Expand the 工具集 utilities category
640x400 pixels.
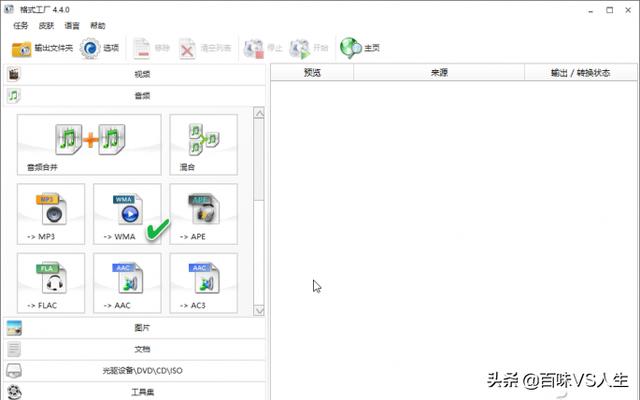135,391
